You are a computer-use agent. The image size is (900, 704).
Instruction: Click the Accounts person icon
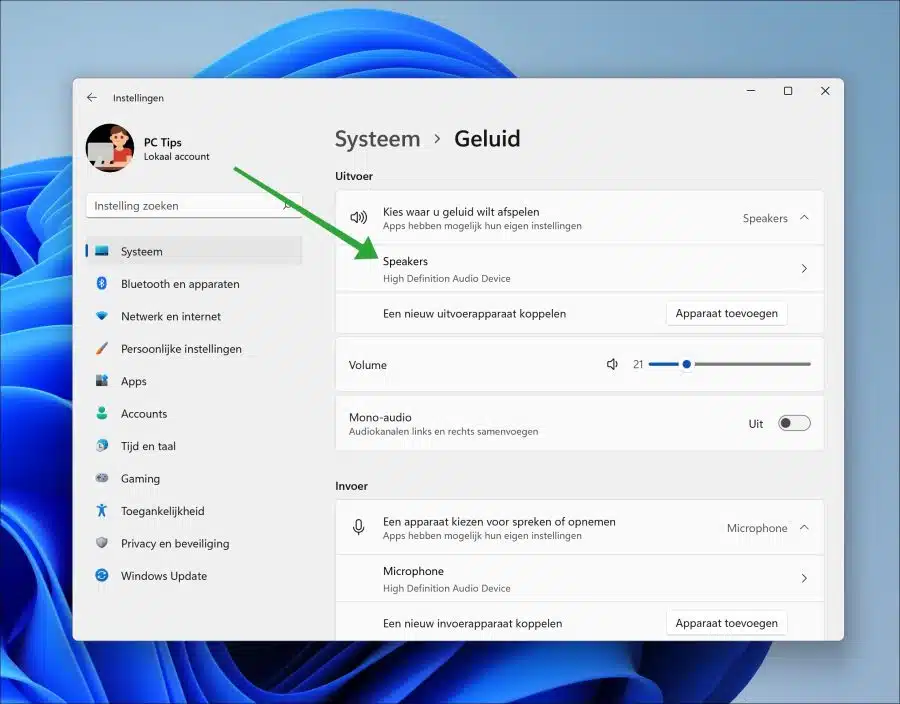(x=102, y=413)
